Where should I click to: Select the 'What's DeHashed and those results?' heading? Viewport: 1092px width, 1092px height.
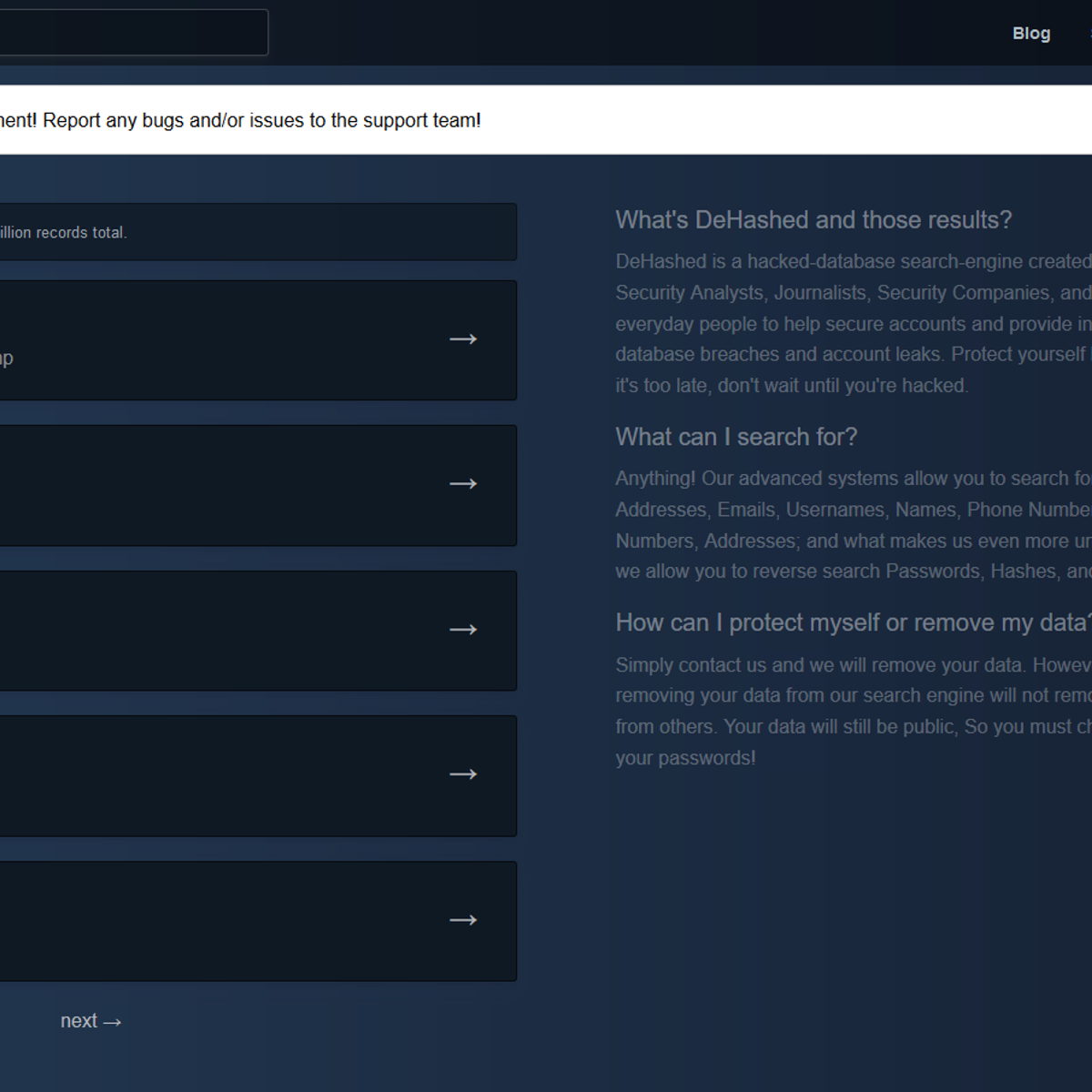tap(813, 220)
